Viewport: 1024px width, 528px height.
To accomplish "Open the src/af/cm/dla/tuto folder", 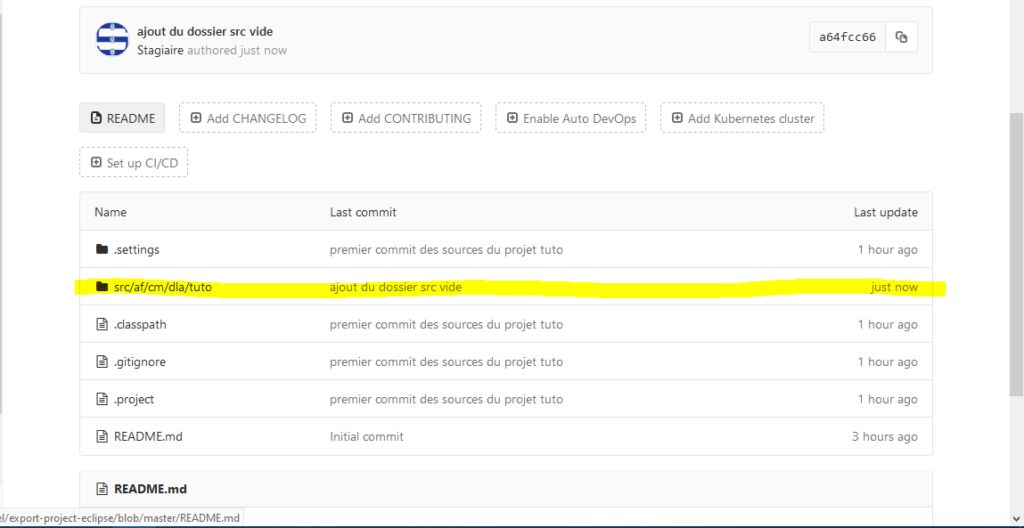I will coord(162,287).
